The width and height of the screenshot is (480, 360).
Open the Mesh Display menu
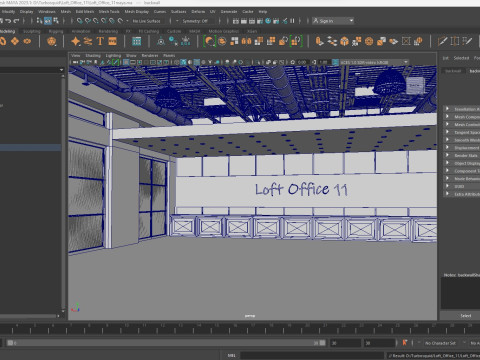click(x=137, y=12)
